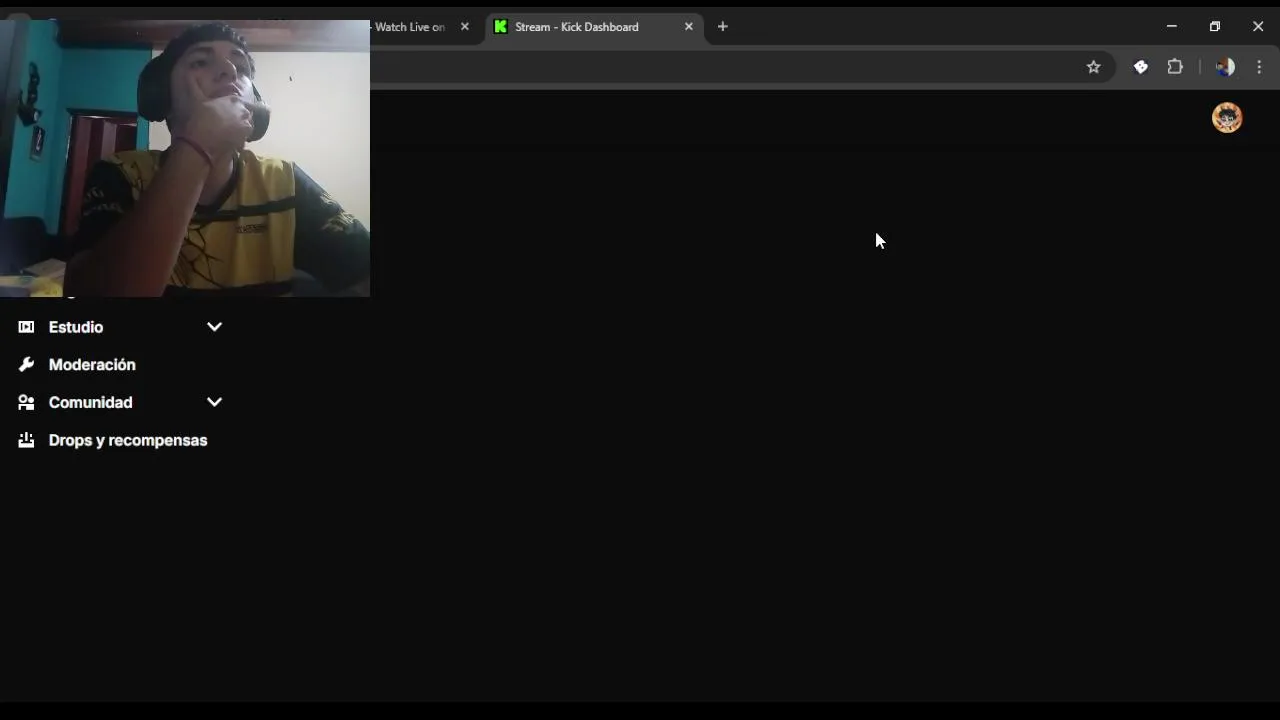Bookmark this page with the star icon
Viewport: 1280px width, 720px height.
tap(1093, 67)
